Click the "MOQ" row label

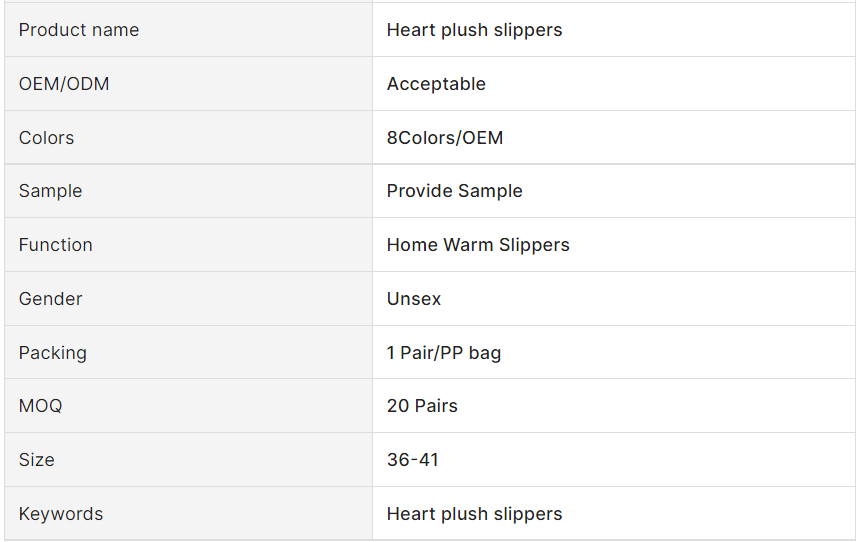40,406
